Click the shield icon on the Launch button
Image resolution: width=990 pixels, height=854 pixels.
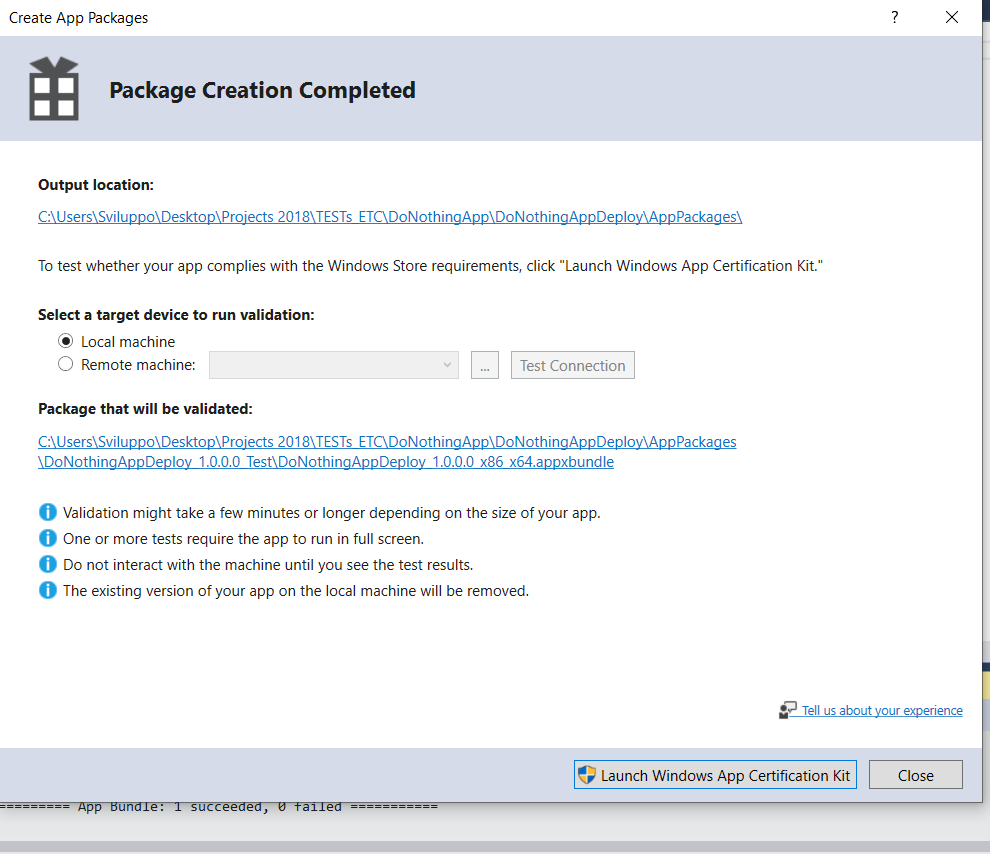(587, 774)
